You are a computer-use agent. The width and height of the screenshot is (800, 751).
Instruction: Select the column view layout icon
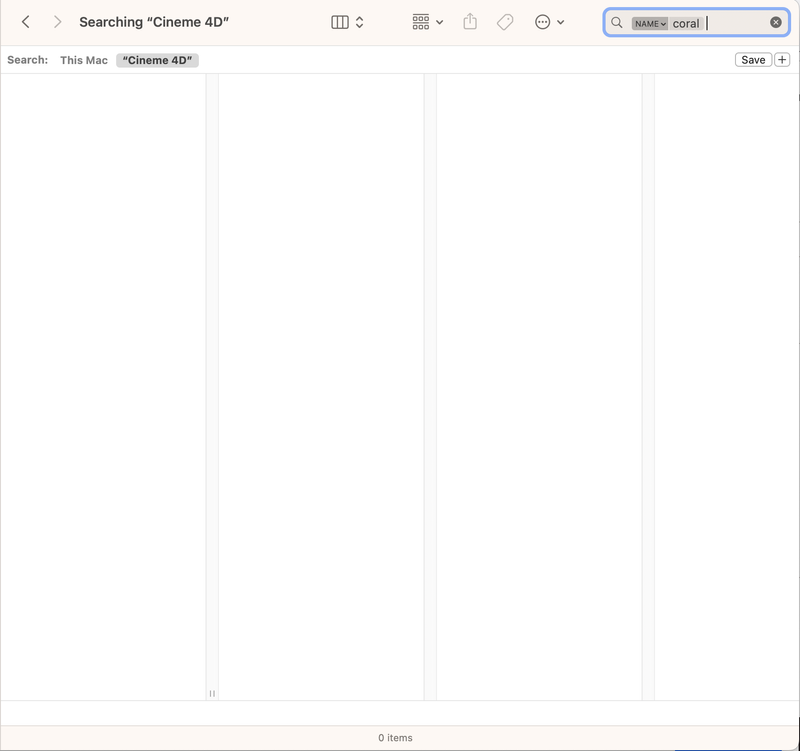point(340,21)
